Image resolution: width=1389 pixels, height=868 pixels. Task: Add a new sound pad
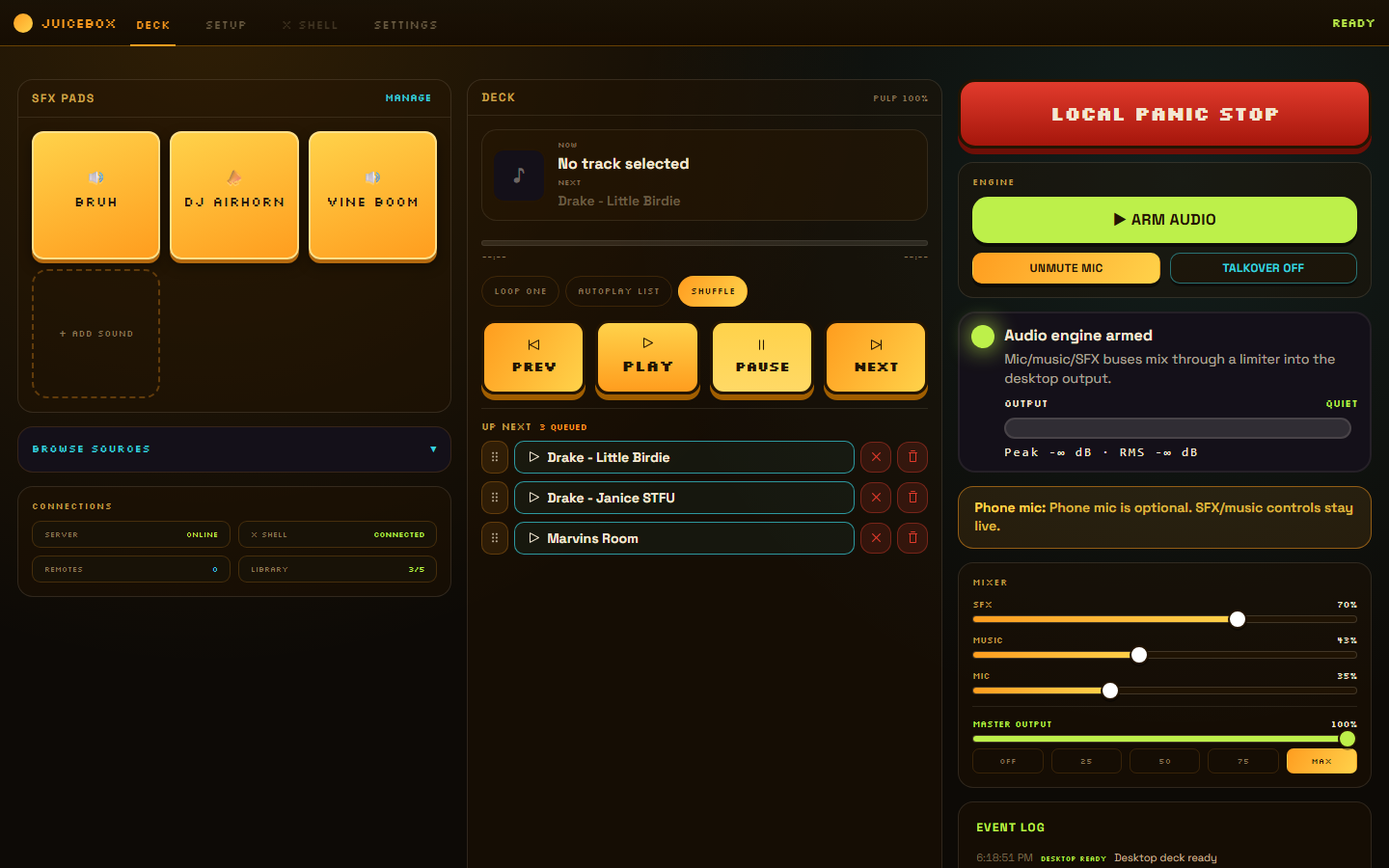click(95, 334)
